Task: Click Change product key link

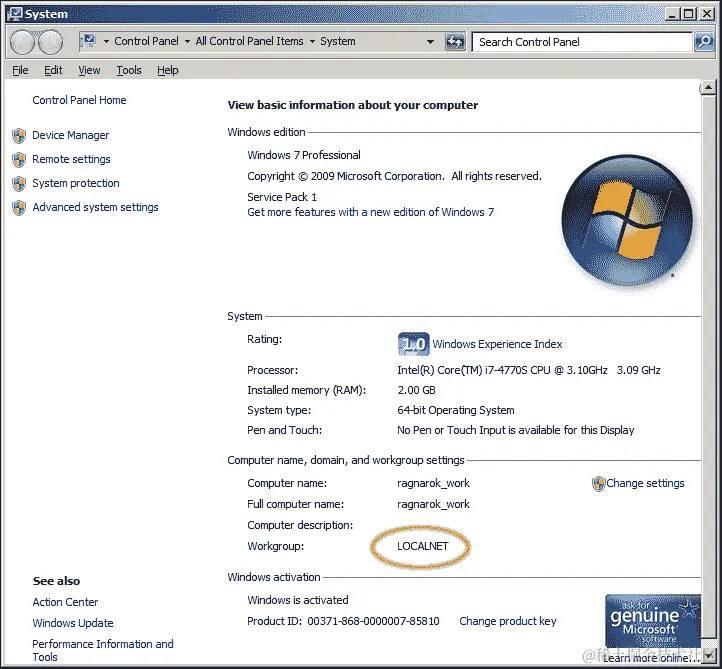Action: point(507,621)
